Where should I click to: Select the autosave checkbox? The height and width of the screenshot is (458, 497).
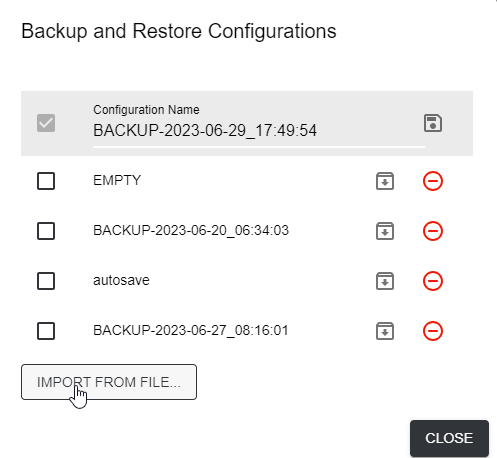[46, 281]
